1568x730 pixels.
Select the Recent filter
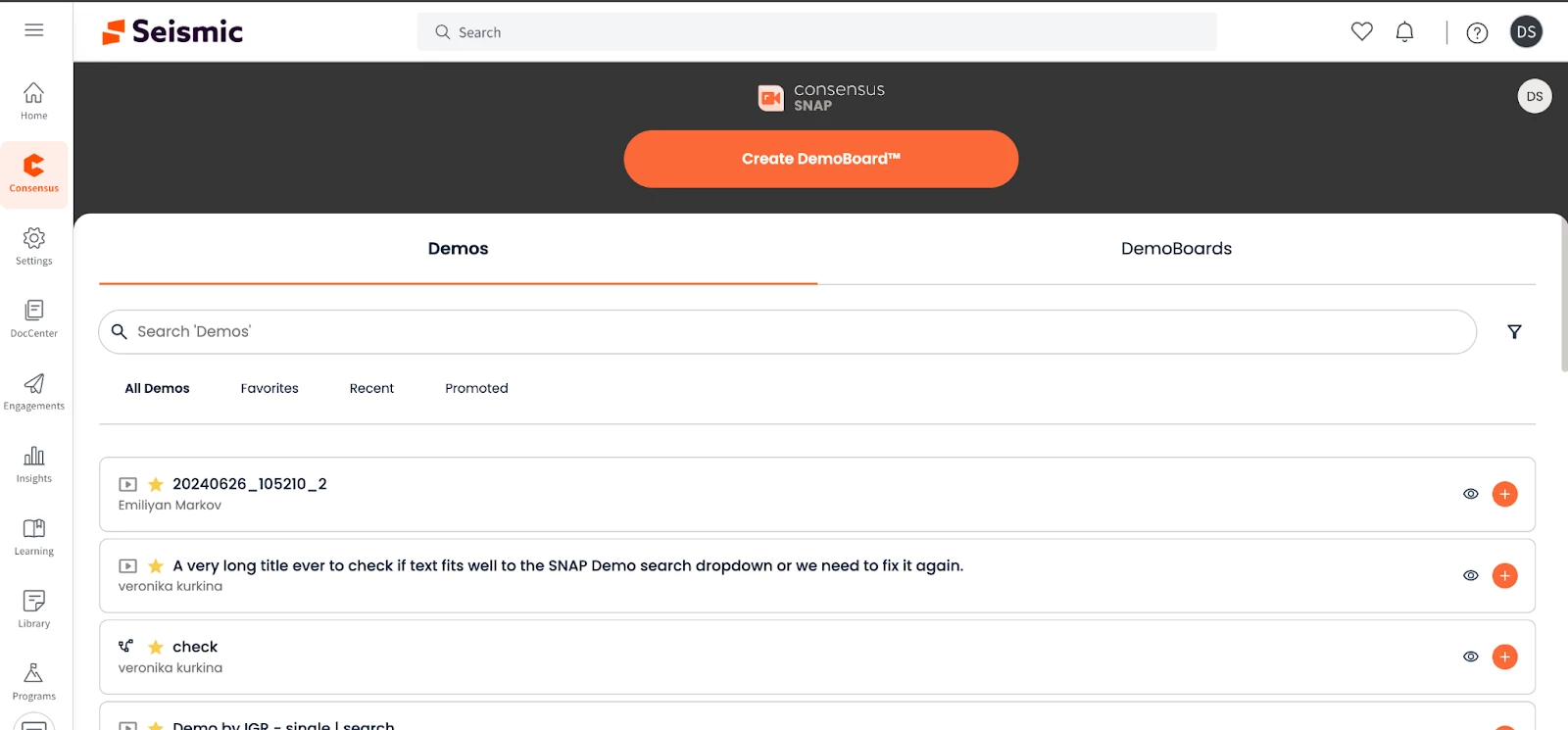(x=371, y=388)
